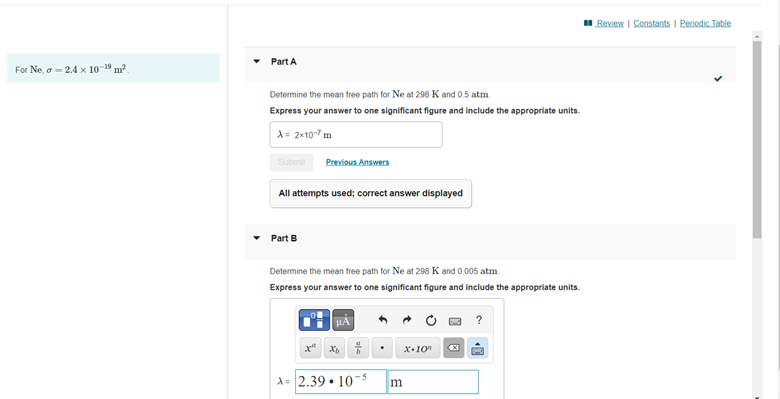Toggle the on-screen keyboard icon

pyautogui.click(x=478, y=348)
